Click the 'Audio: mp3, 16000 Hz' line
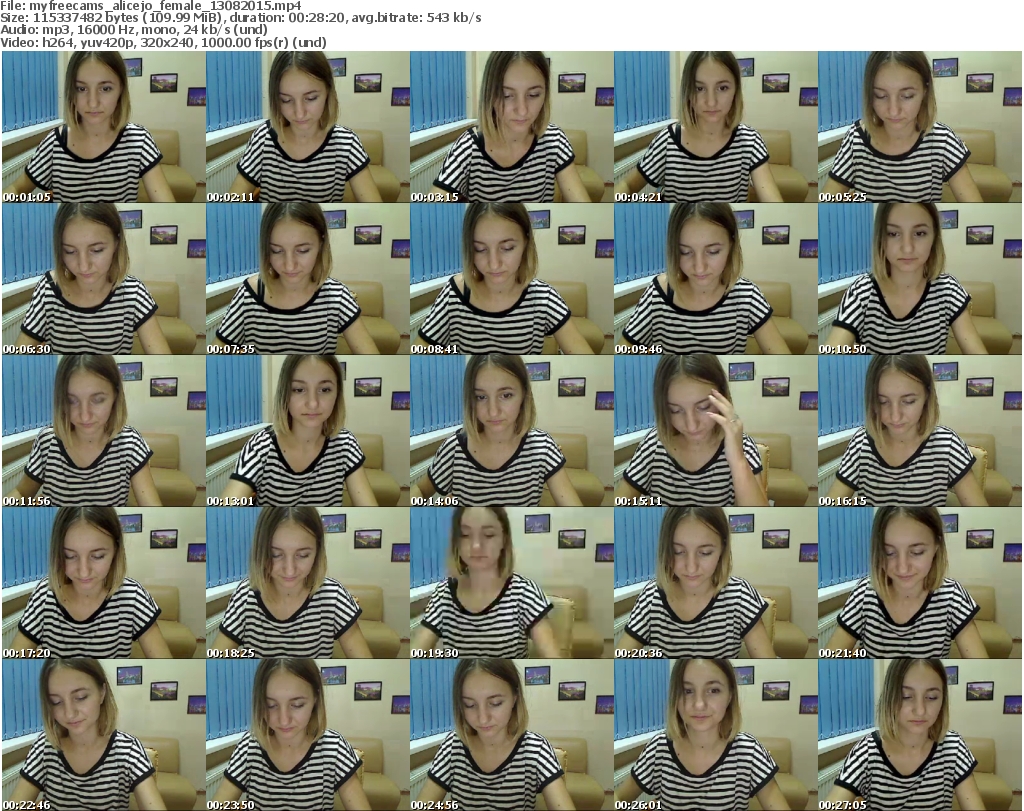 (x=134, y=30)
